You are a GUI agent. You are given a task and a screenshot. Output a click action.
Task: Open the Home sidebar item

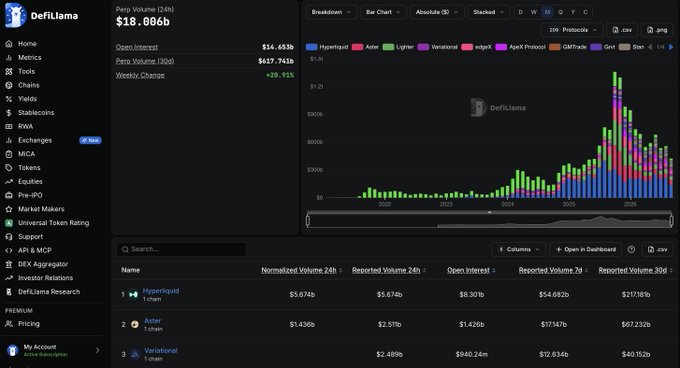click(27, 44)
